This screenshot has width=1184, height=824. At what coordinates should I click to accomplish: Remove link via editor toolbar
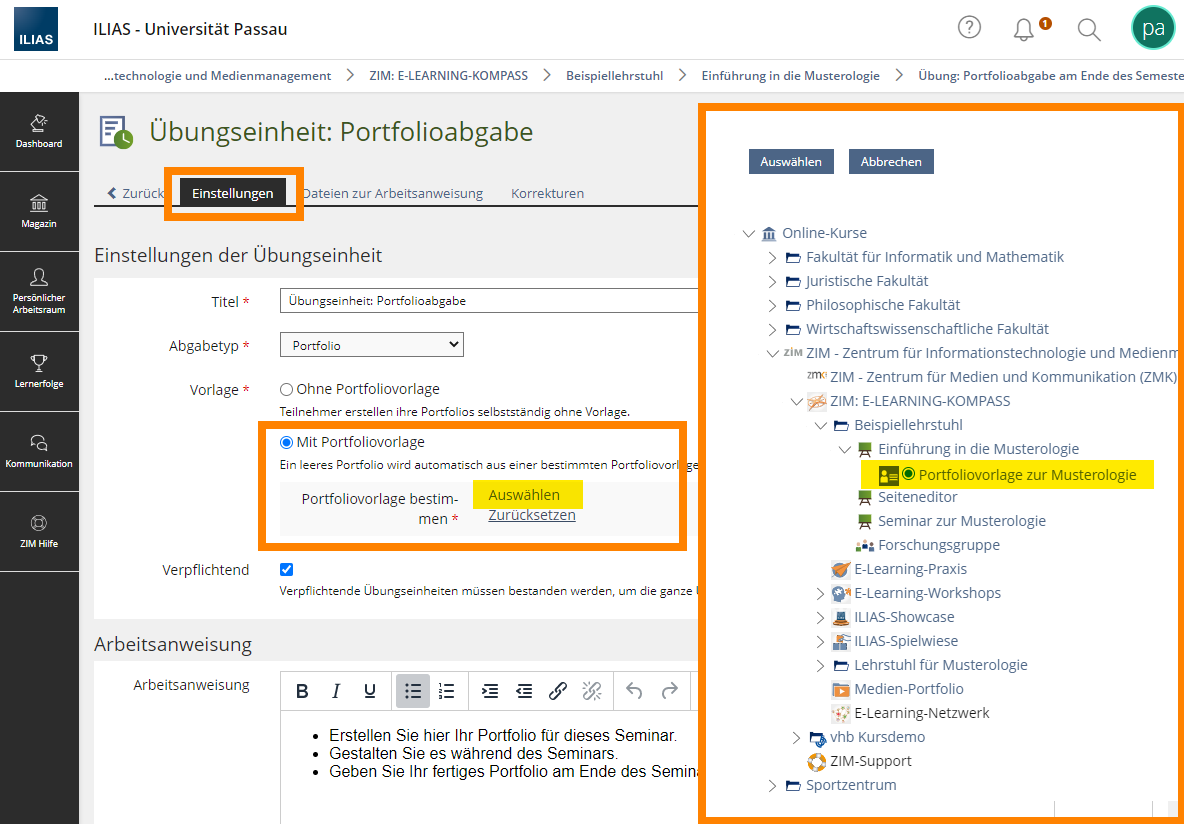coord(592,691)
